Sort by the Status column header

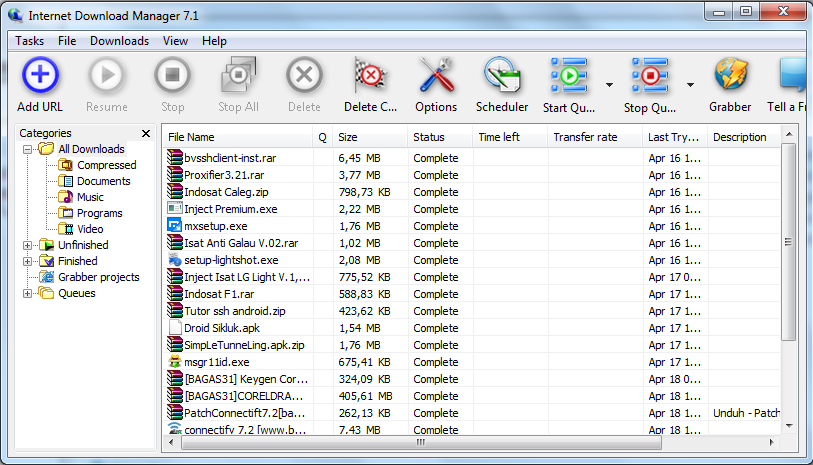(x=440, y=137)
